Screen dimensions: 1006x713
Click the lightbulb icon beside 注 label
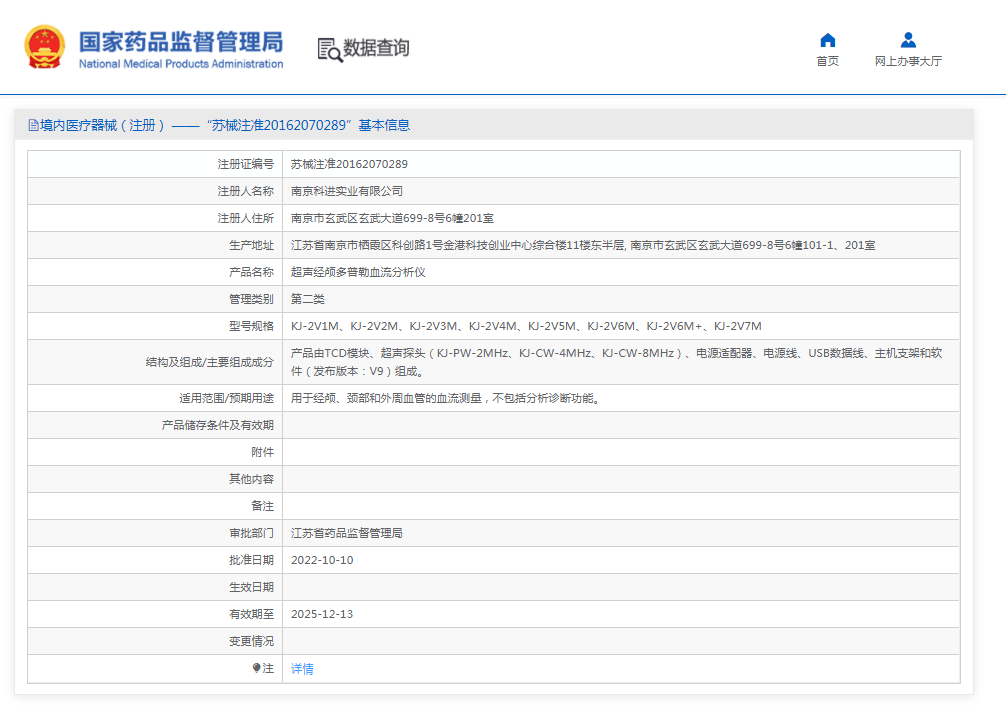[x=258, y=668]
